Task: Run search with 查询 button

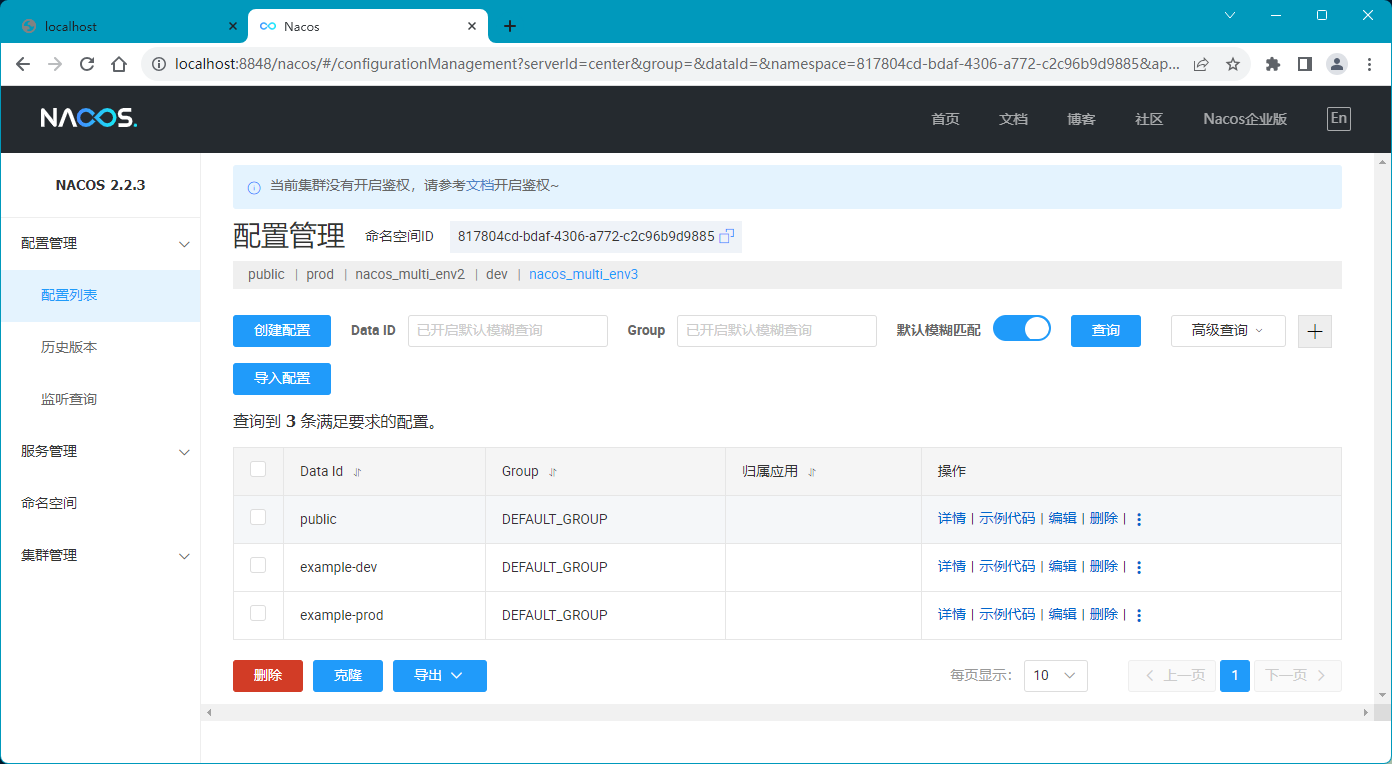Action: pos(1106,331)
